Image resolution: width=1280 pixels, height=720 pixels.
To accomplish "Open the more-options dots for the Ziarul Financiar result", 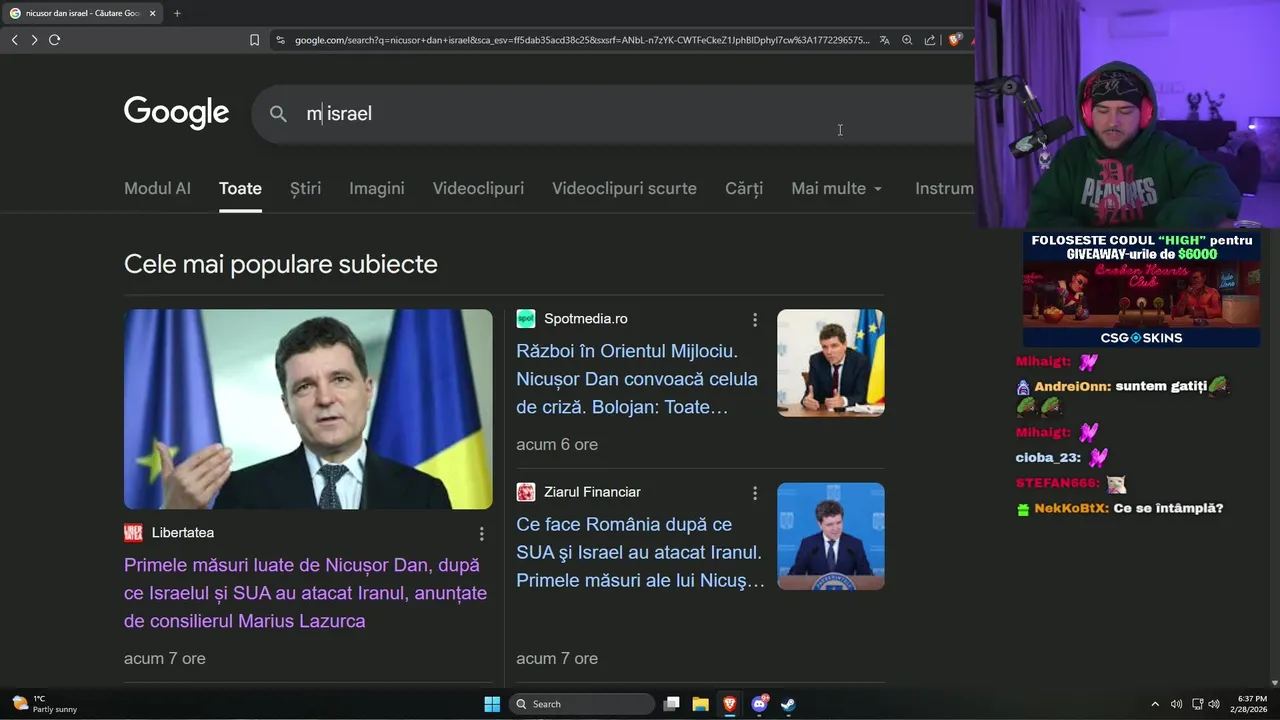I will point(755,493).
